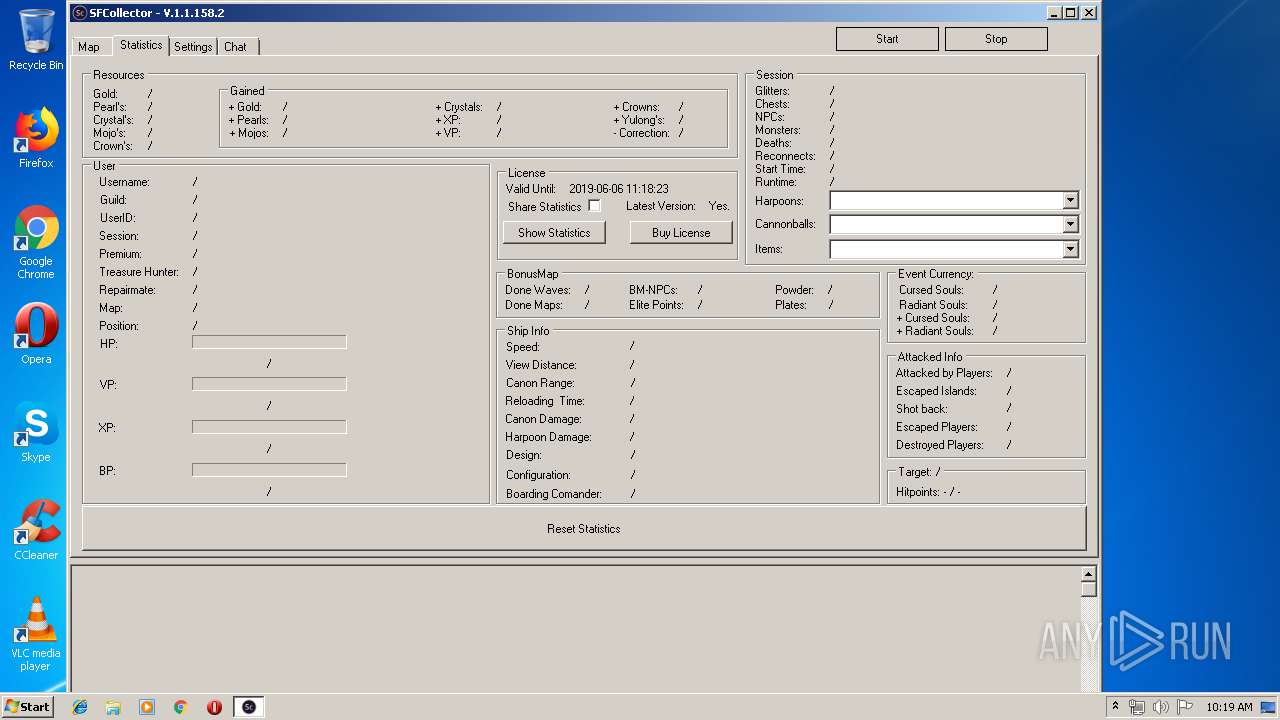Open the Opera desktop shortcut
1280x720 pixels.
click(36, 334)
